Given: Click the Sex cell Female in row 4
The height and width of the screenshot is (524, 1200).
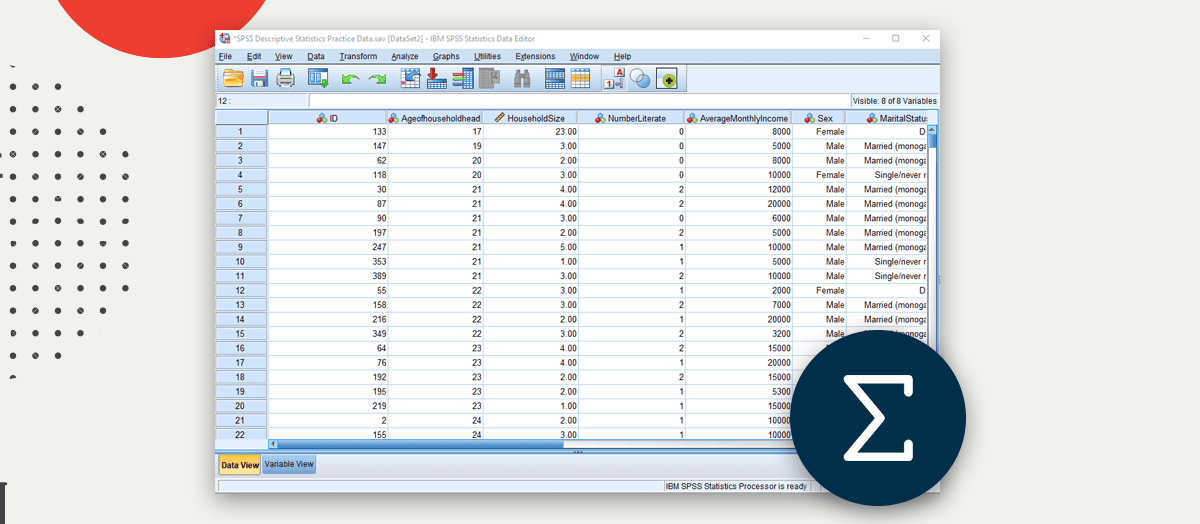Looking at the screenshot, I should pos(818,175).
